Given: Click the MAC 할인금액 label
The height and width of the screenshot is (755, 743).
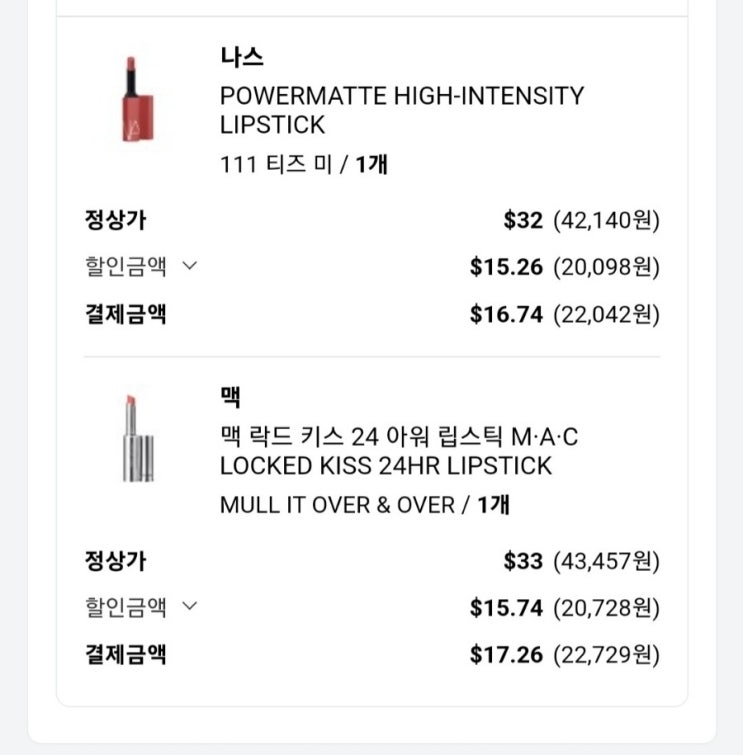Looking at the screenshot, I should coord(126,607).
